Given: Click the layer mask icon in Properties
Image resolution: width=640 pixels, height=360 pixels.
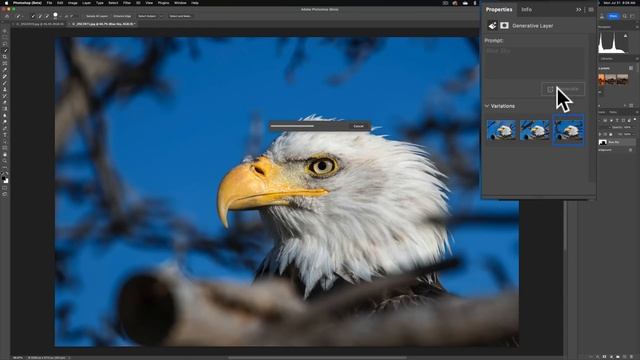Looking at the screenshot, I should [504, 26].
